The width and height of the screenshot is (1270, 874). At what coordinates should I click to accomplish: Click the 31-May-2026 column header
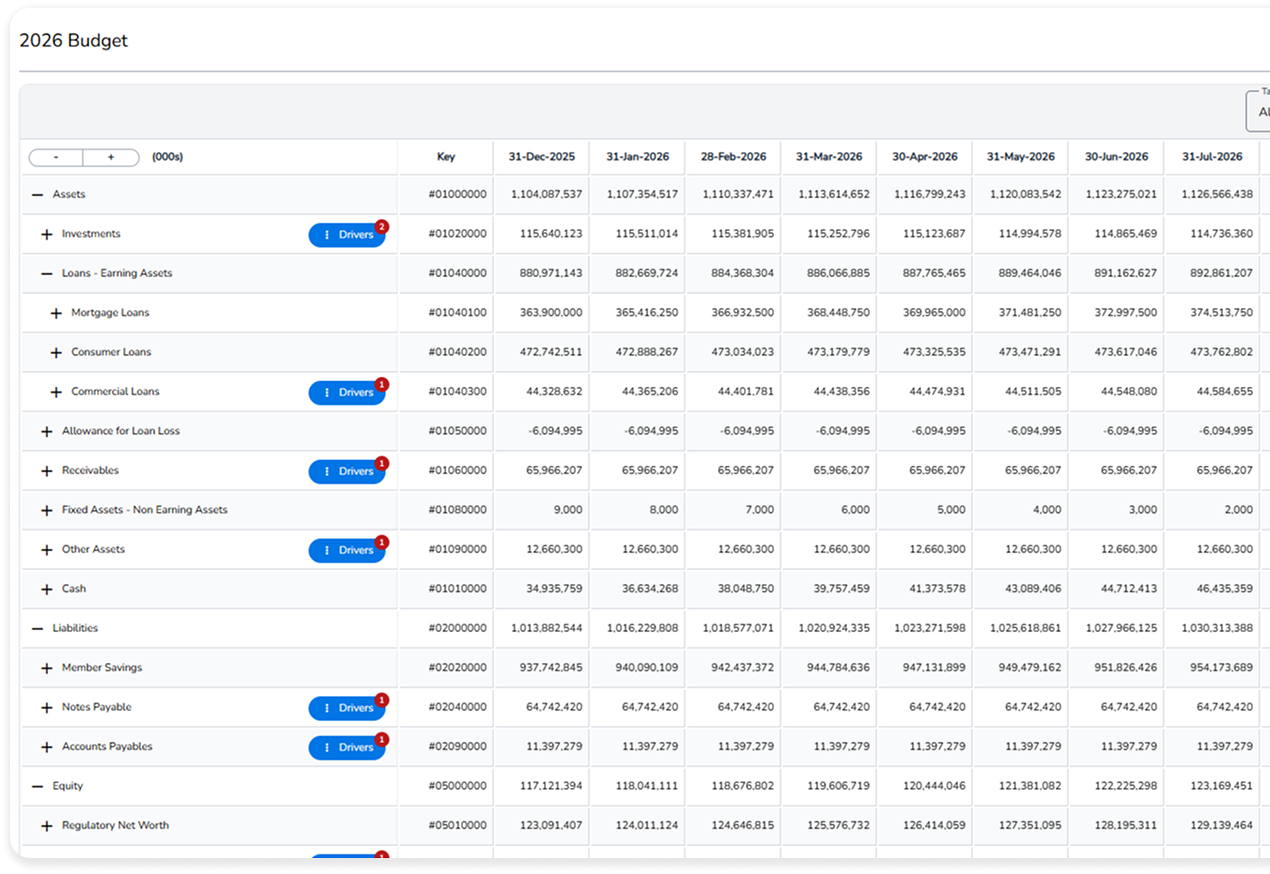[1021, 157]
